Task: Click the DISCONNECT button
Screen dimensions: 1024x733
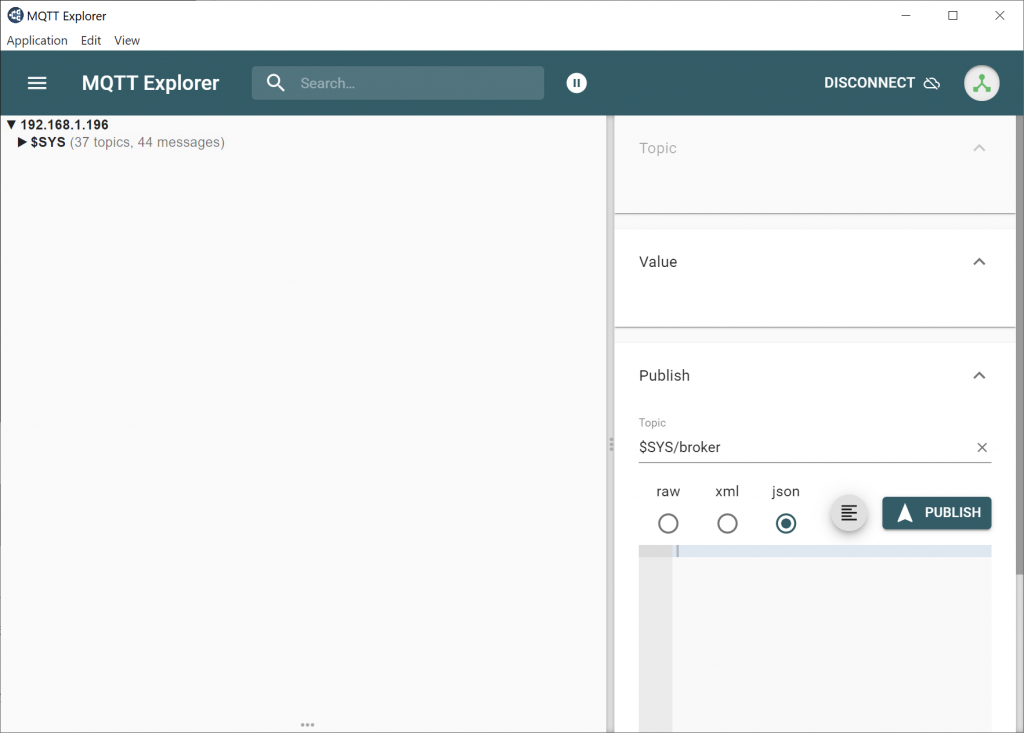Action: point(882,83)
